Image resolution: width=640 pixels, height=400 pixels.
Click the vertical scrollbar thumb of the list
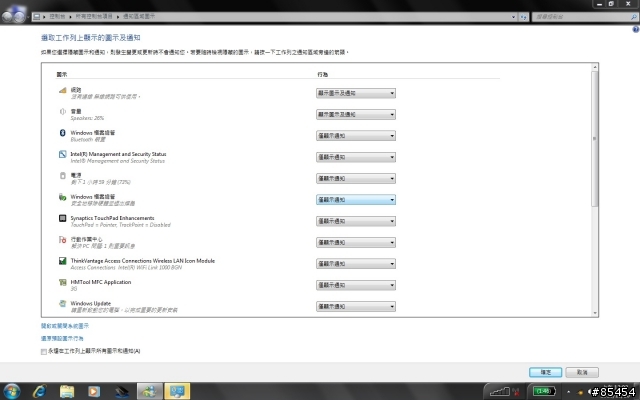tap(595, 139)
